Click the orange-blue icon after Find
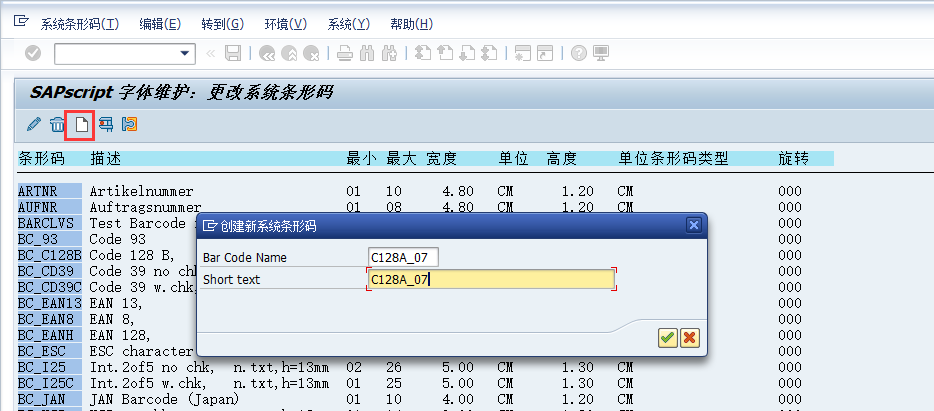 point(129,124)
